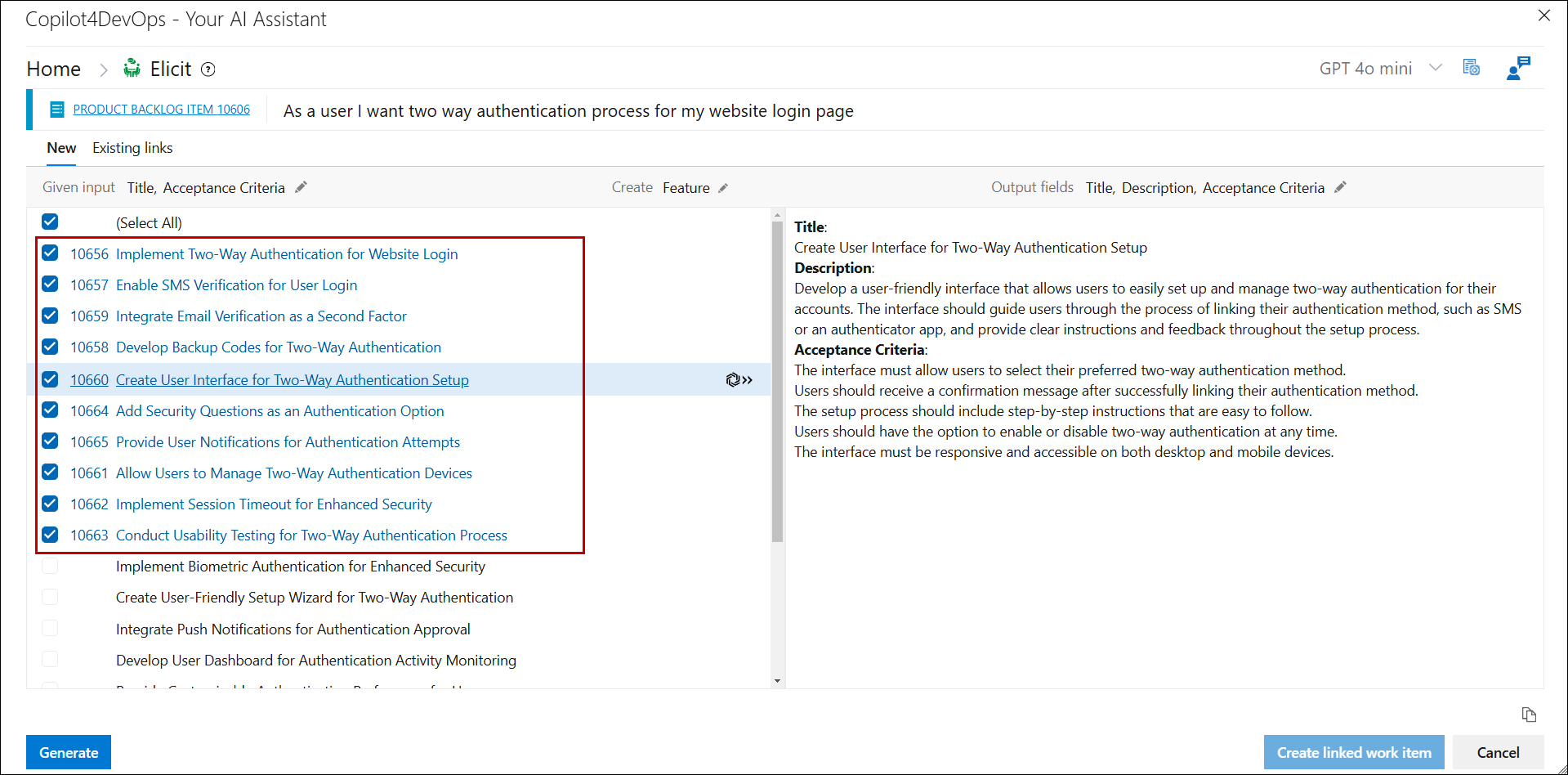Uncheck item 10660 Create User Interface

point(50,379)
